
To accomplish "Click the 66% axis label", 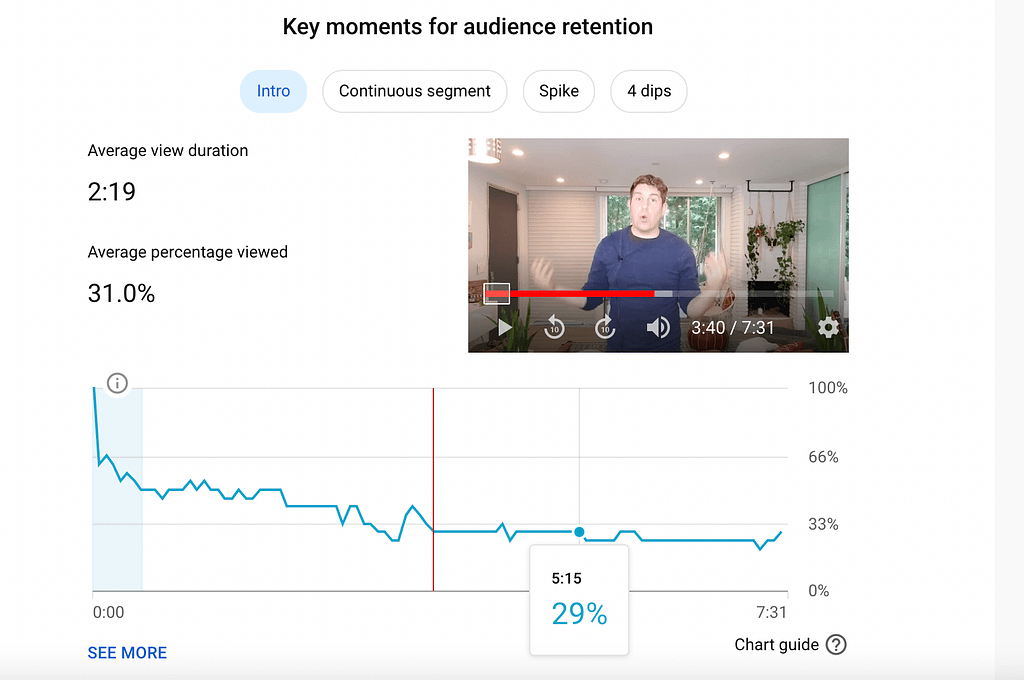I will click(824, 457).
